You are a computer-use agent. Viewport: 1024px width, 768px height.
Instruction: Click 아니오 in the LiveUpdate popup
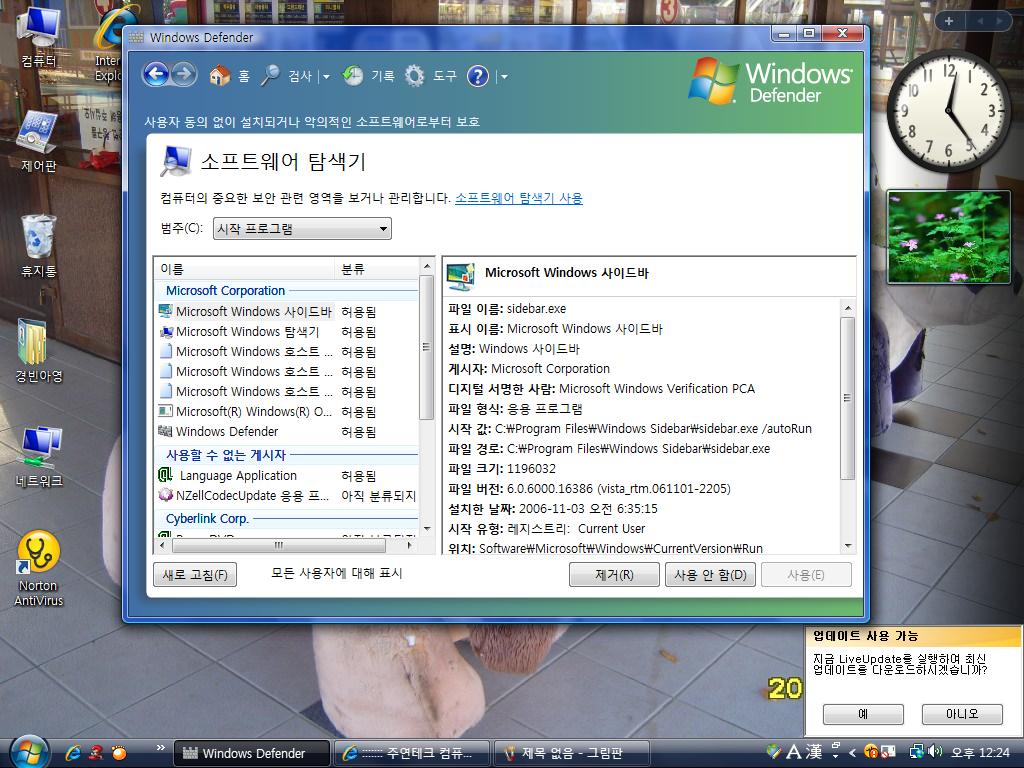point(962,714)
